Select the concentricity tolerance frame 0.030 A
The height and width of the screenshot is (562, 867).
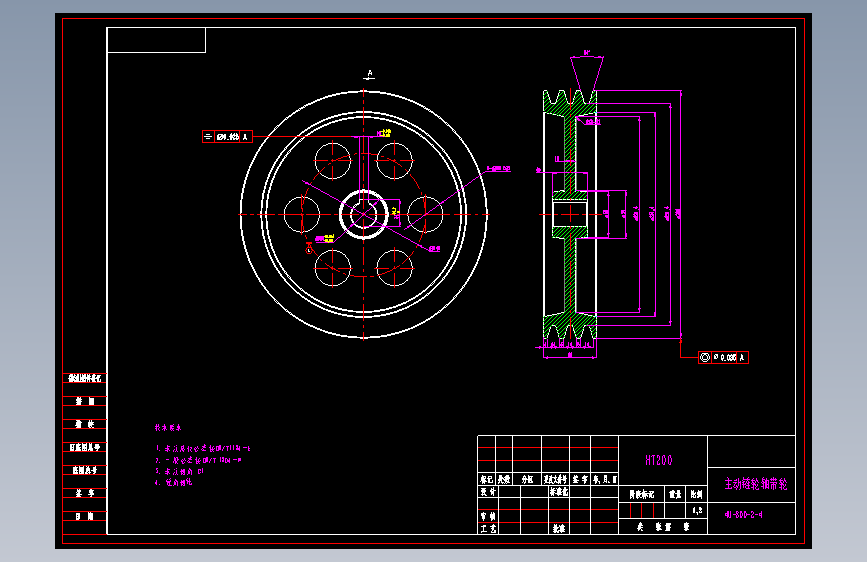click(723, 357)
